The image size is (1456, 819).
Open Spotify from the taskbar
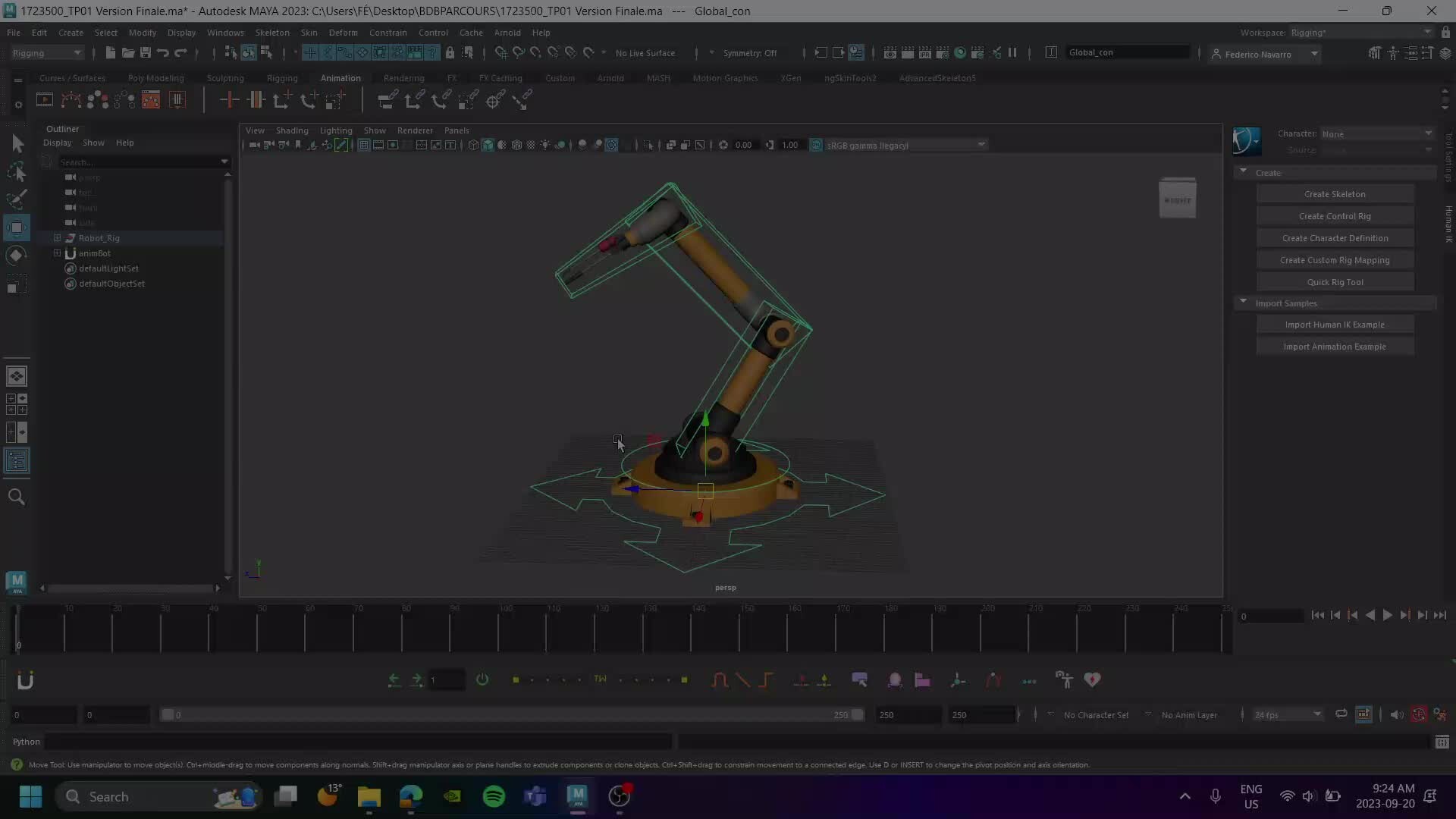click(494, 797)
